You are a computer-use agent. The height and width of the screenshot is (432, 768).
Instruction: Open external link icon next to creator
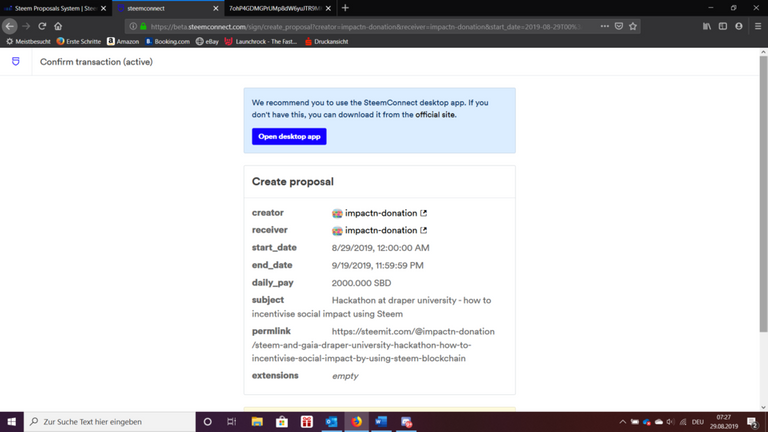(x=424, y=213)
